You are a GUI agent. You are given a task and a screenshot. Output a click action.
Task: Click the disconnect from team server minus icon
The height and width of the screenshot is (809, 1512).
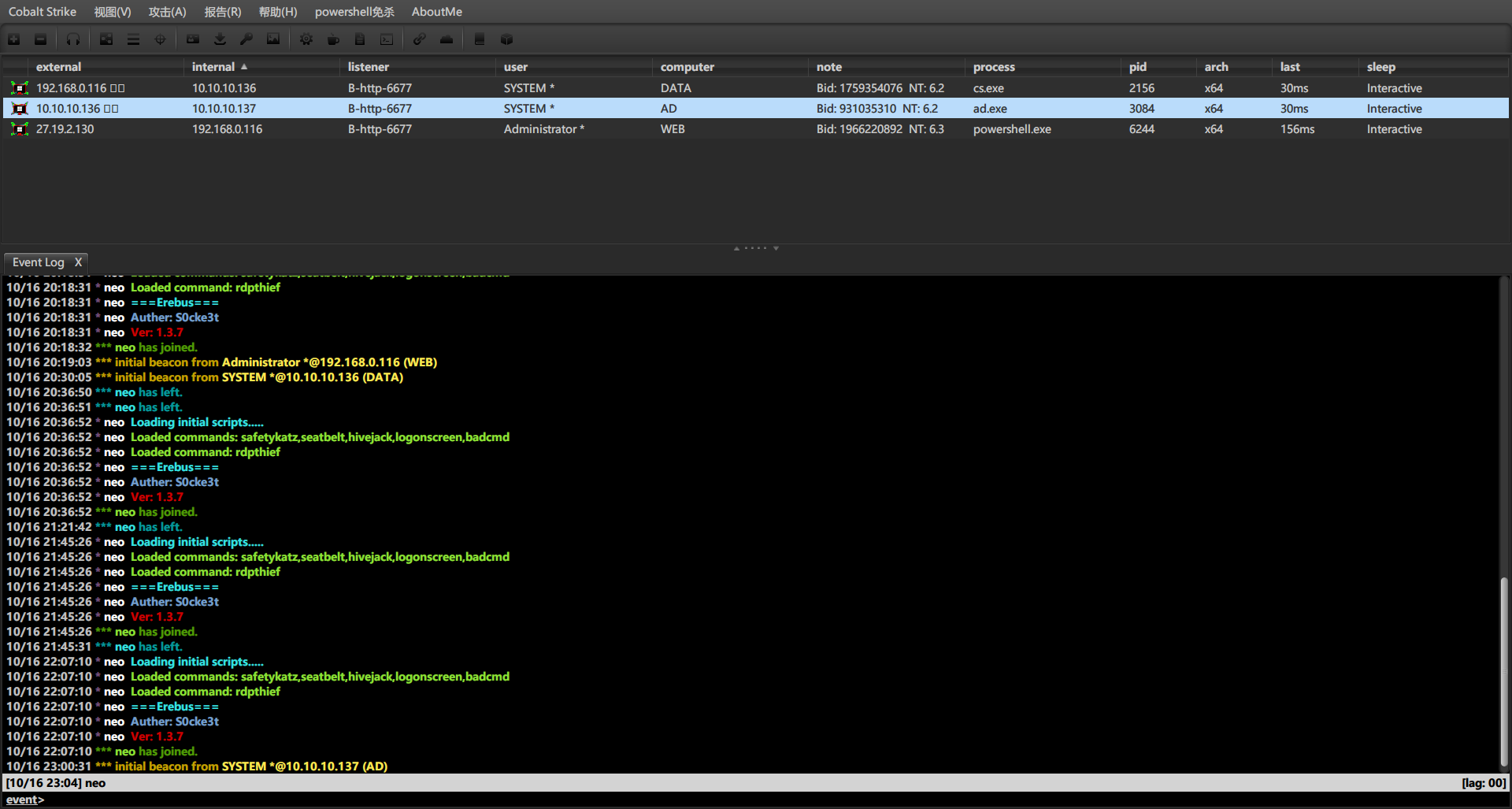click(41, 39)
